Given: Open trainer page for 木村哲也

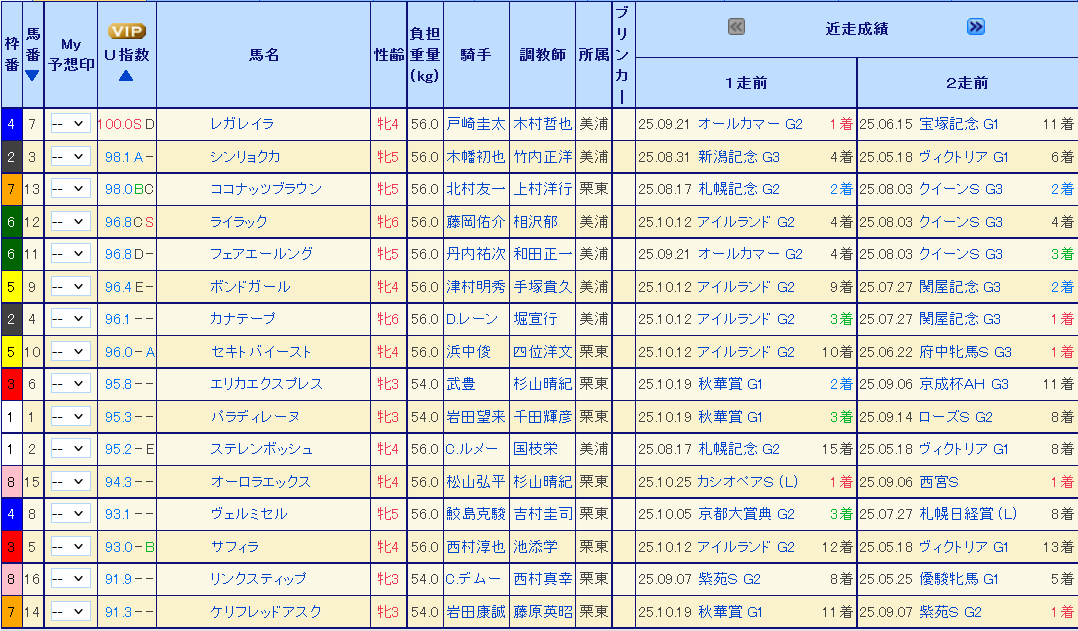Looking at the screenshot, I should [x=542, y=124].
